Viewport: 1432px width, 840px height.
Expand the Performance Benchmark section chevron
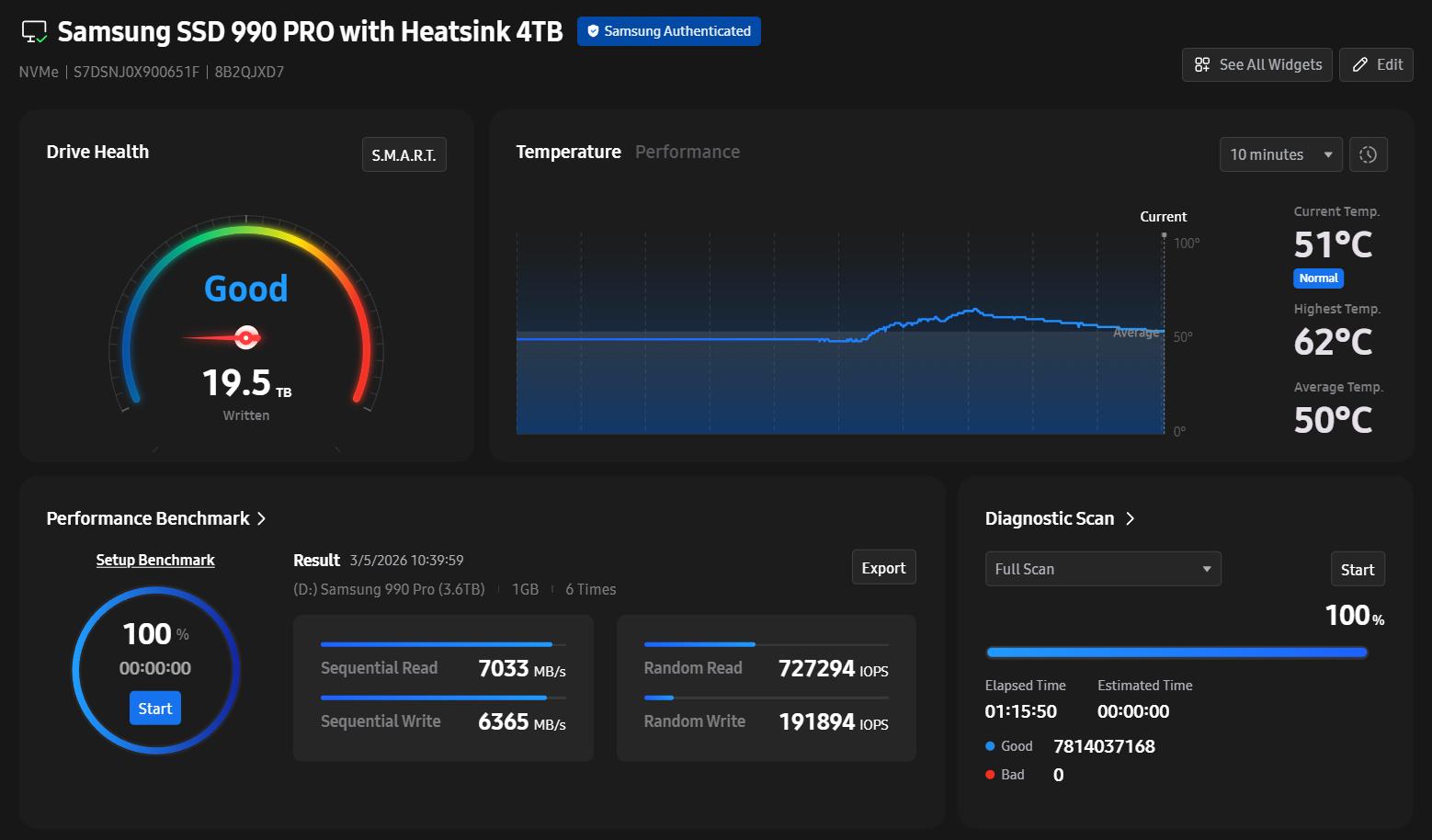(262, 519)
